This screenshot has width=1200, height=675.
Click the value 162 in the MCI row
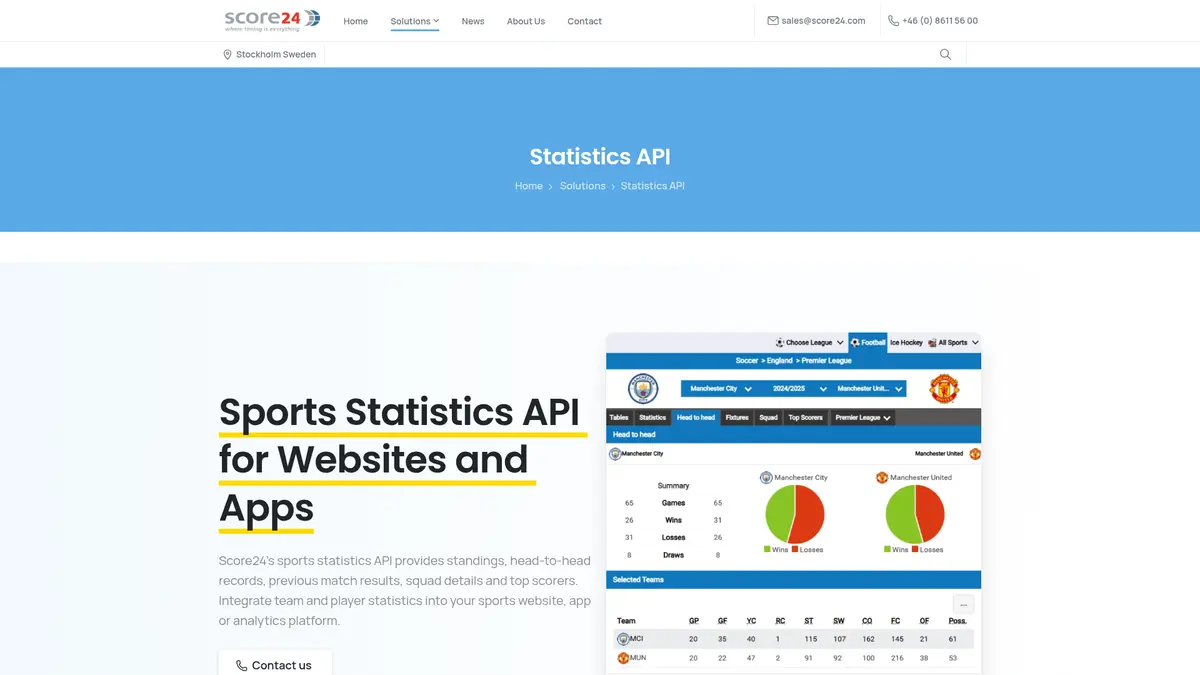pyautogui.click(x=868, y=639)
